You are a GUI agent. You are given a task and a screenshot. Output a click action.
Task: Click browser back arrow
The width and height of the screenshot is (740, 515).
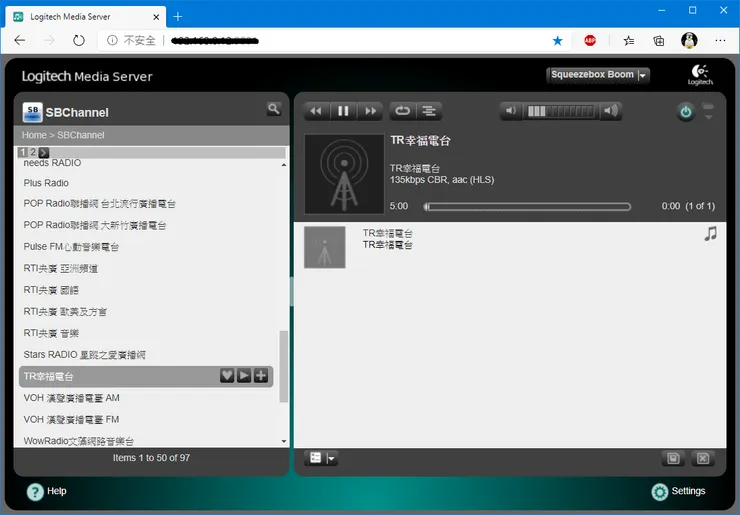(x=20, y=41)
